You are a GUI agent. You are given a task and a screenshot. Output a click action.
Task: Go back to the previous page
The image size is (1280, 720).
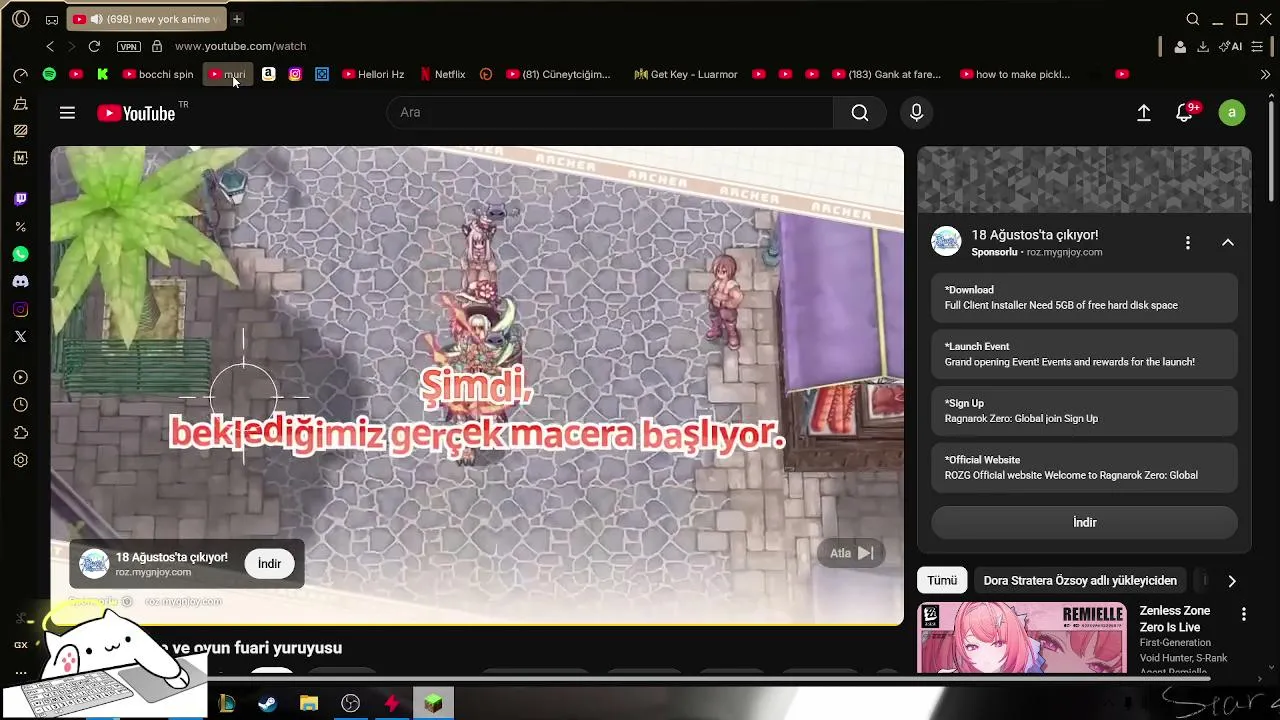(50, 46)
